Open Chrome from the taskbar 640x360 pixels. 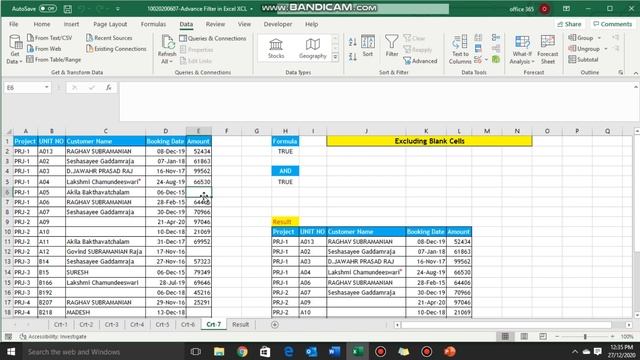(x=242, y=351)
